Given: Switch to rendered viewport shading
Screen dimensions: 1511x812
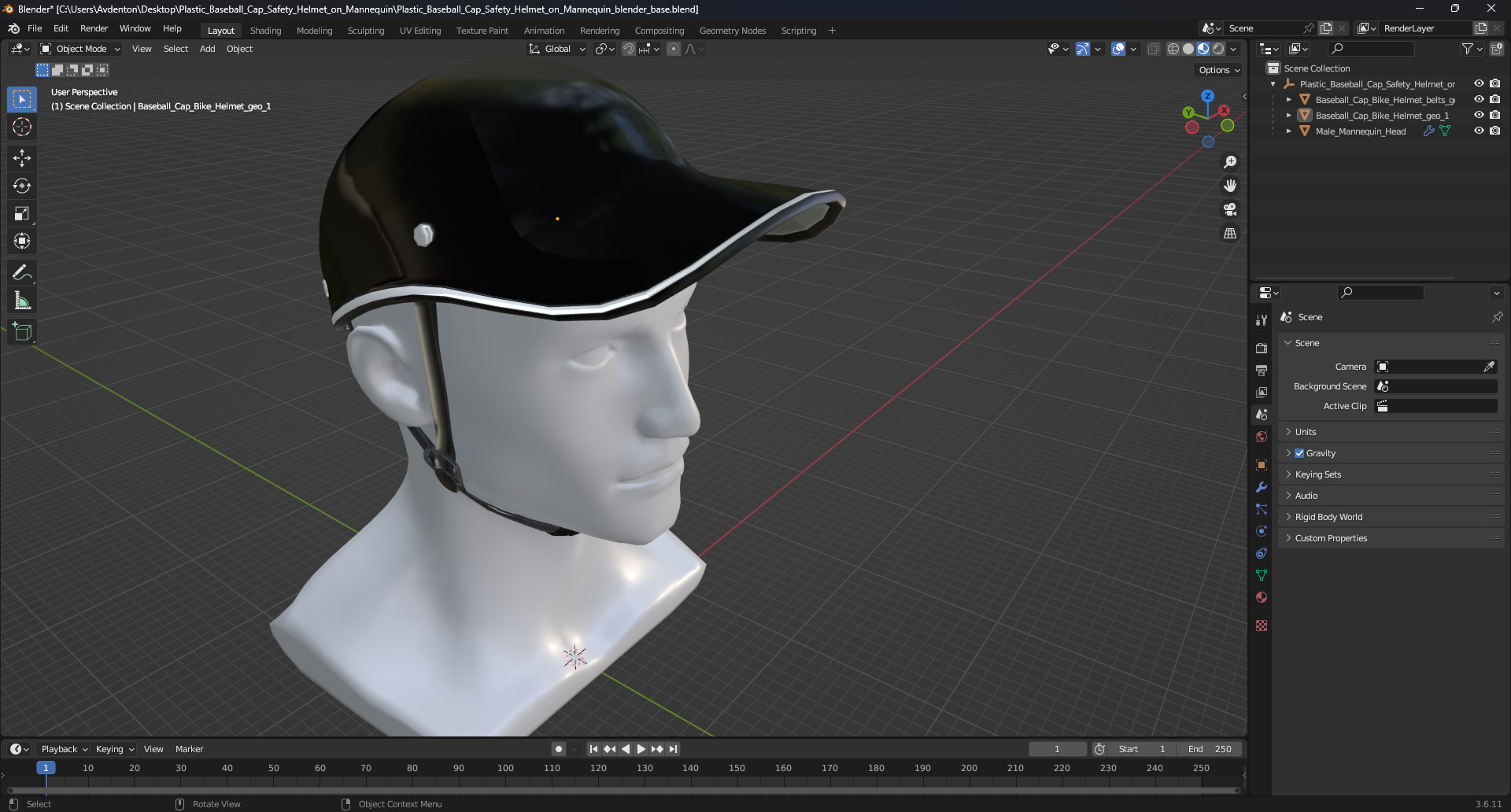Looking at the screenshot, I should pyautogui.click(x=1218, y=49).
